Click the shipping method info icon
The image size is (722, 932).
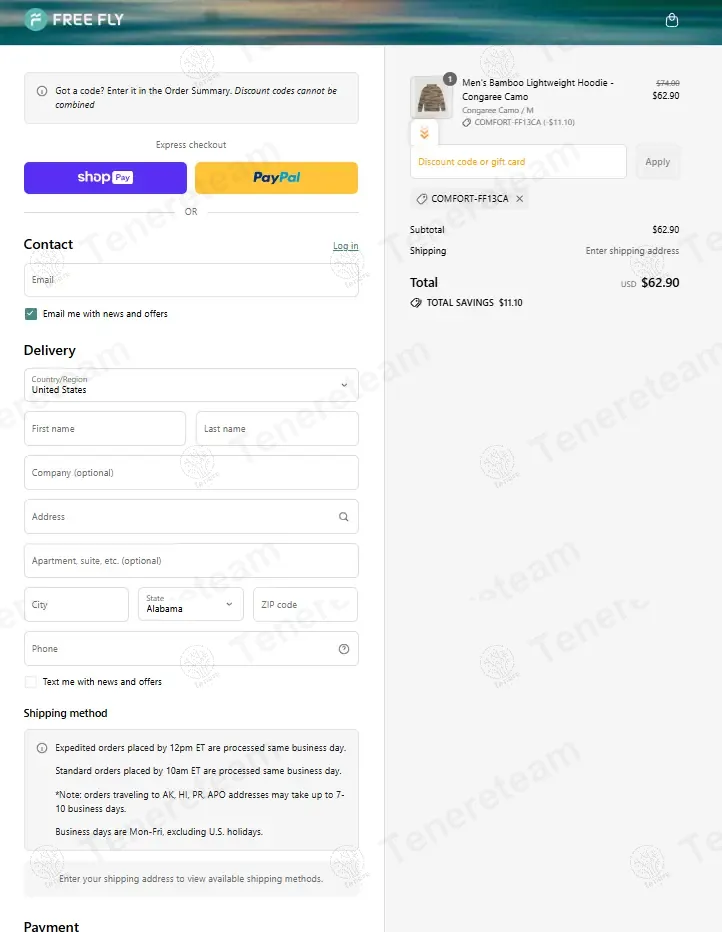(42, 748)
